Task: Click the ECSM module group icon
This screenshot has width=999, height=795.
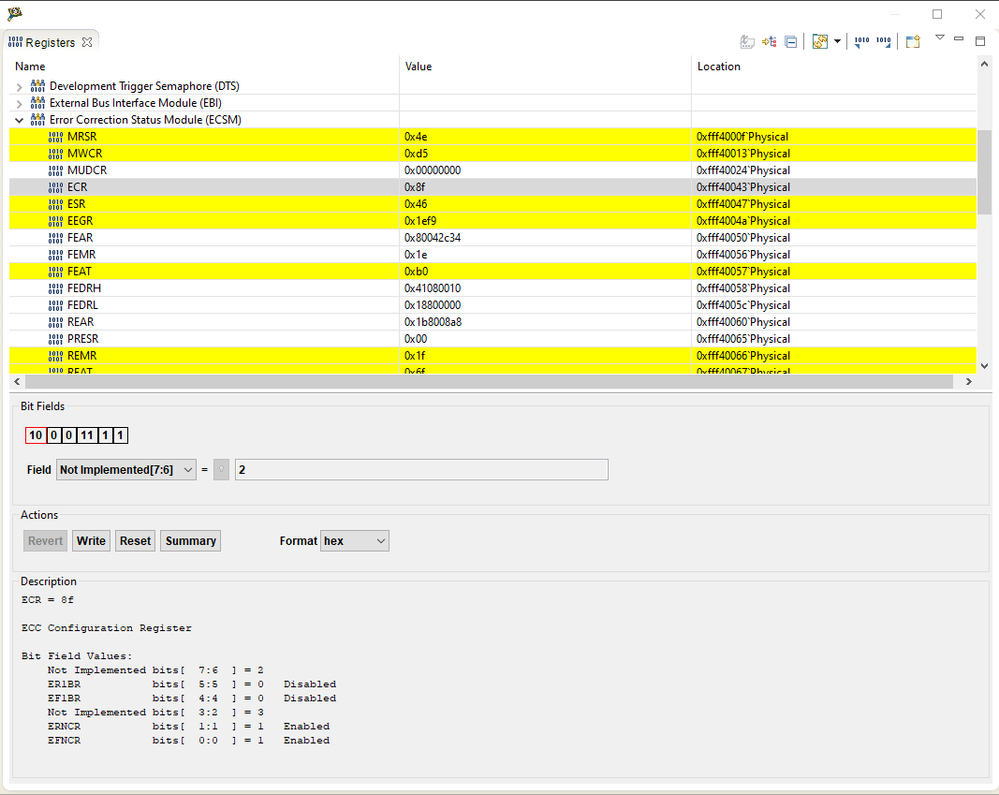Action: pyautogui.click(x=38, y=120)
